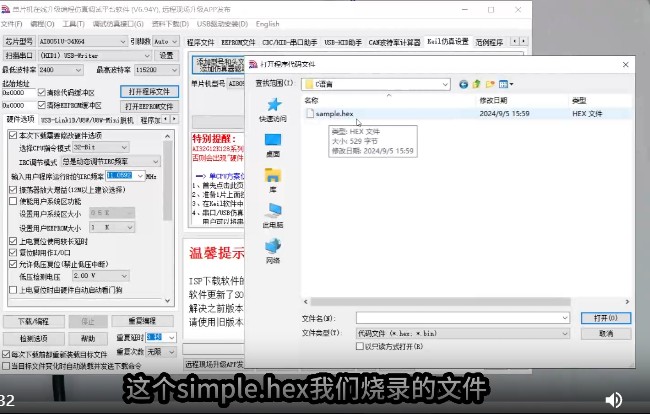Viewport: 650px width, 414px height.
Task: Switch to the EEPROM file tab
Action: click(238, 42)
